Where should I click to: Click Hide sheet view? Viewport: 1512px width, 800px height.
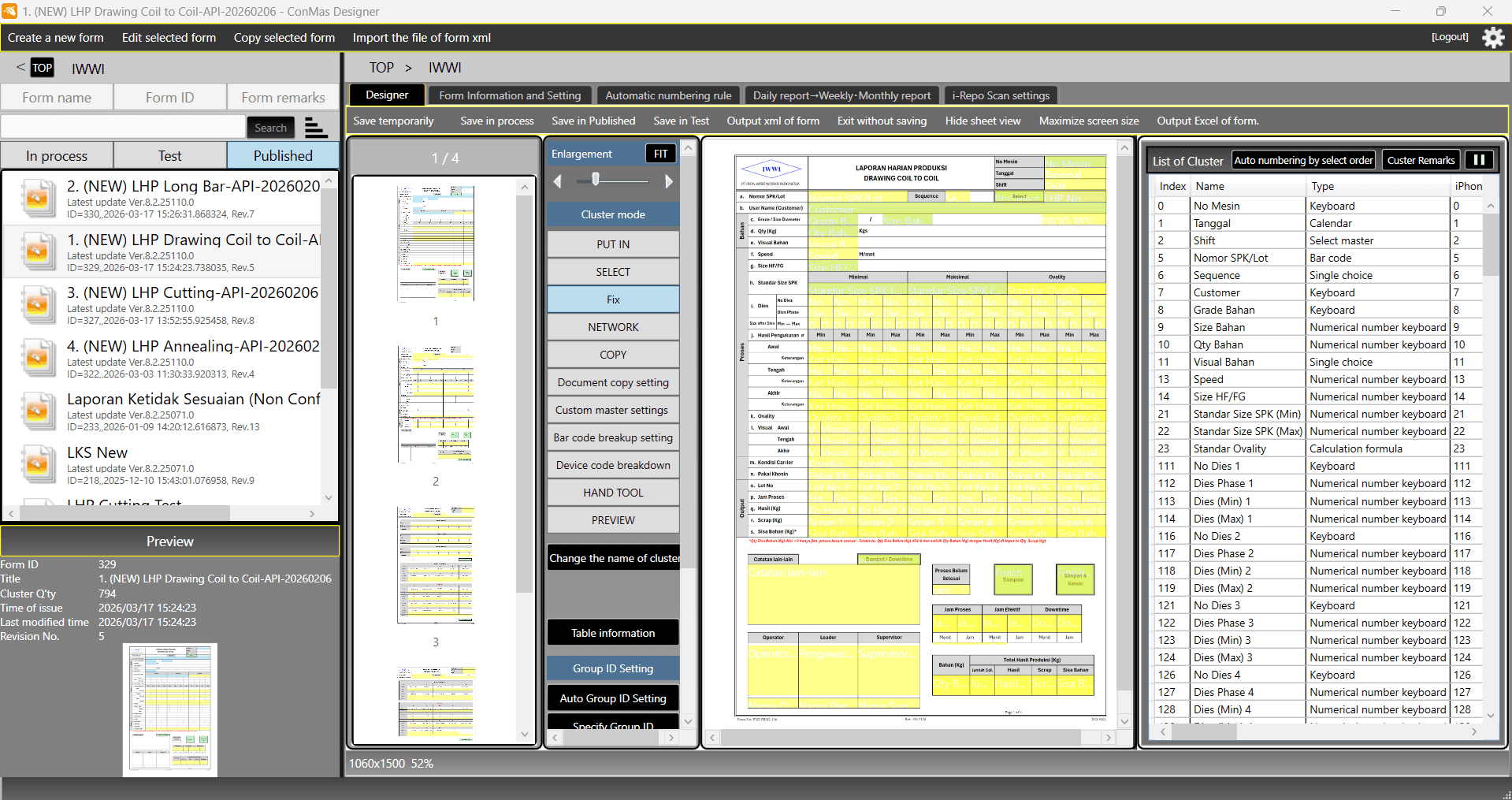(983, 121)
